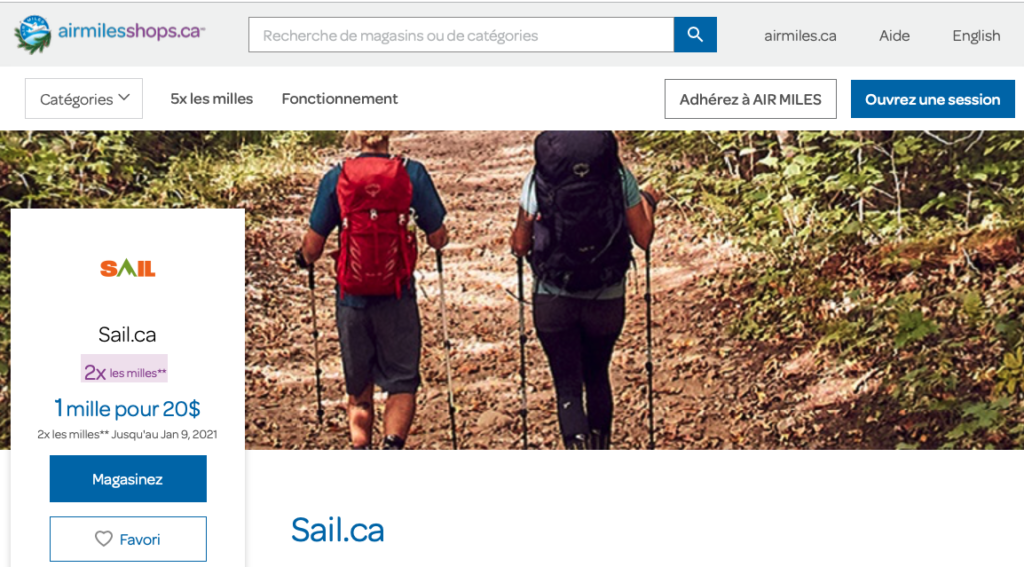Click the SAIL store logo
This screenshot has width=1024, height=567.
click(128, 268)
